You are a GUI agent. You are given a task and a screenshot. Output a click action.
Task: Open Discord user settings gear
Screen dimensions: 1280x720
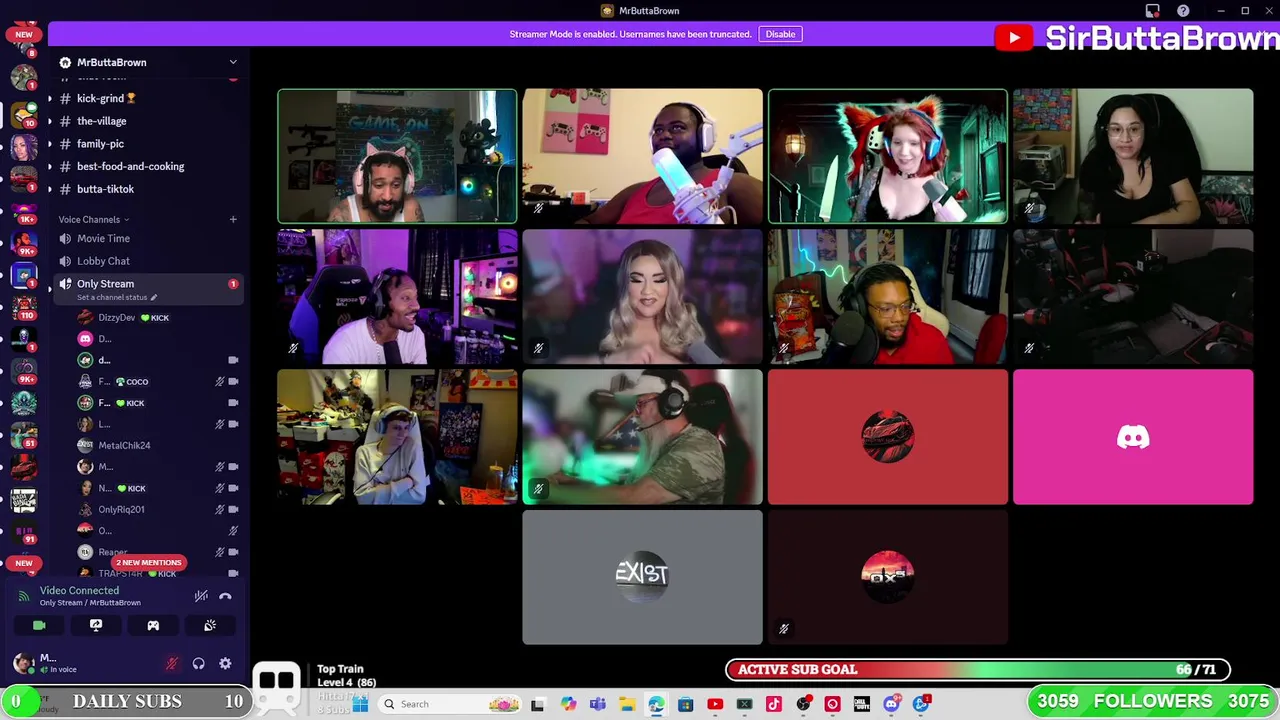pyautogui.click(x=225, y=663)
